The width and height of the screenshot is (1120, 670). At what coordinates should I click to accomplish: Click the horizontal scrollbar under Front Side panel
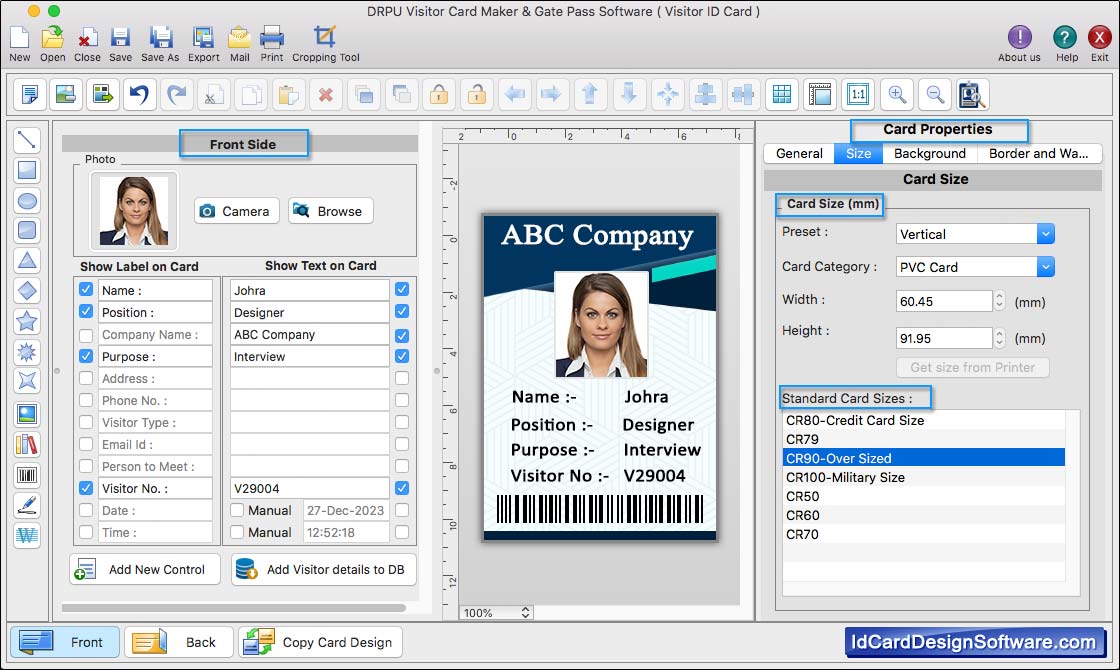click(x=234, y=608)
